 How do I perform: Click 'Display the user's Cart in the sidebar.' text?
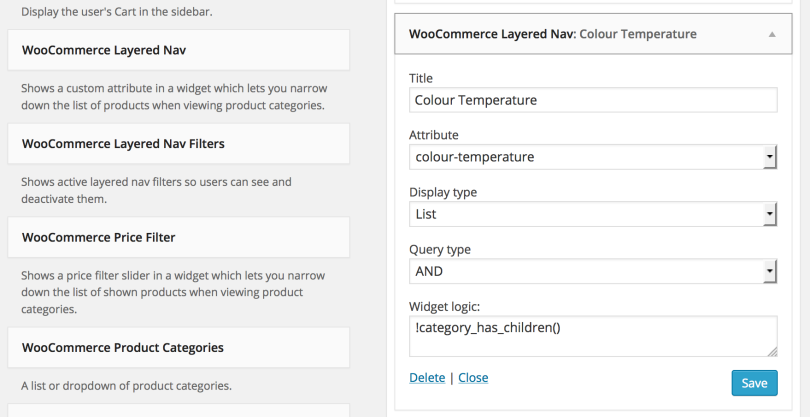pos(117,12)
